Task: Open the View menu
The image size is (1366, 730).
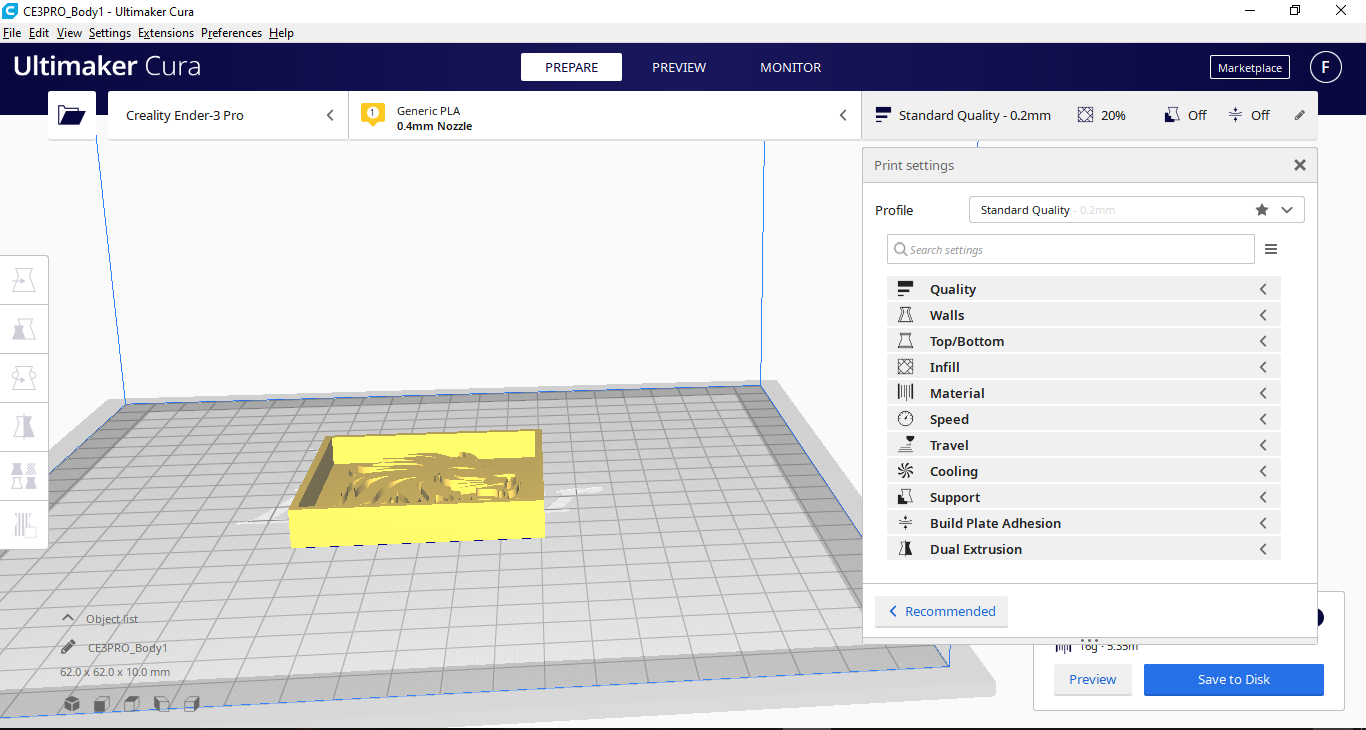Action: [x=69, y=33]
